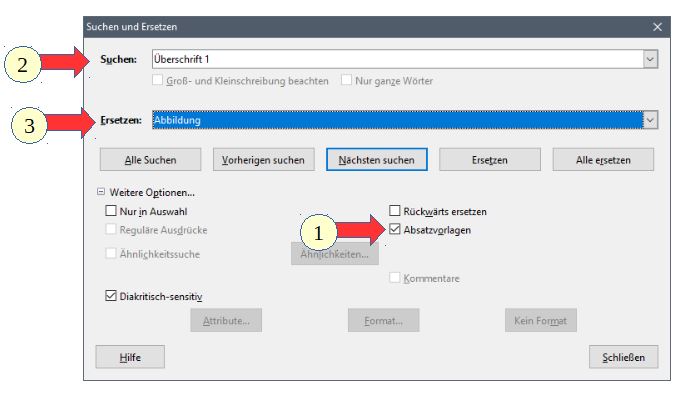
Task: Open the Ersetzen field dropdown arrow
Action: point(650,120)
